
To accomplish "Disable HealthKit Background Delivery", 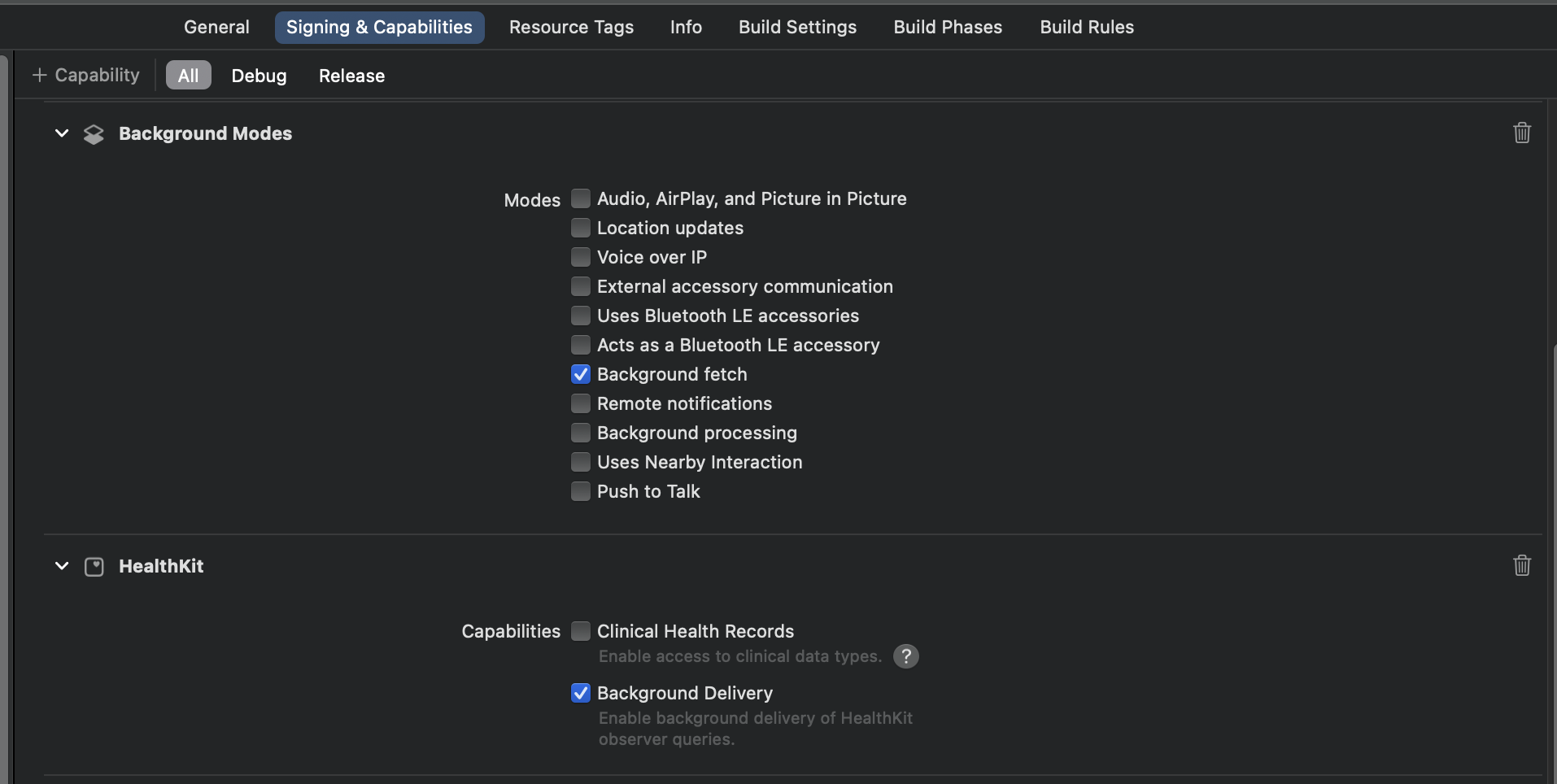I will [x=580, y=693].
